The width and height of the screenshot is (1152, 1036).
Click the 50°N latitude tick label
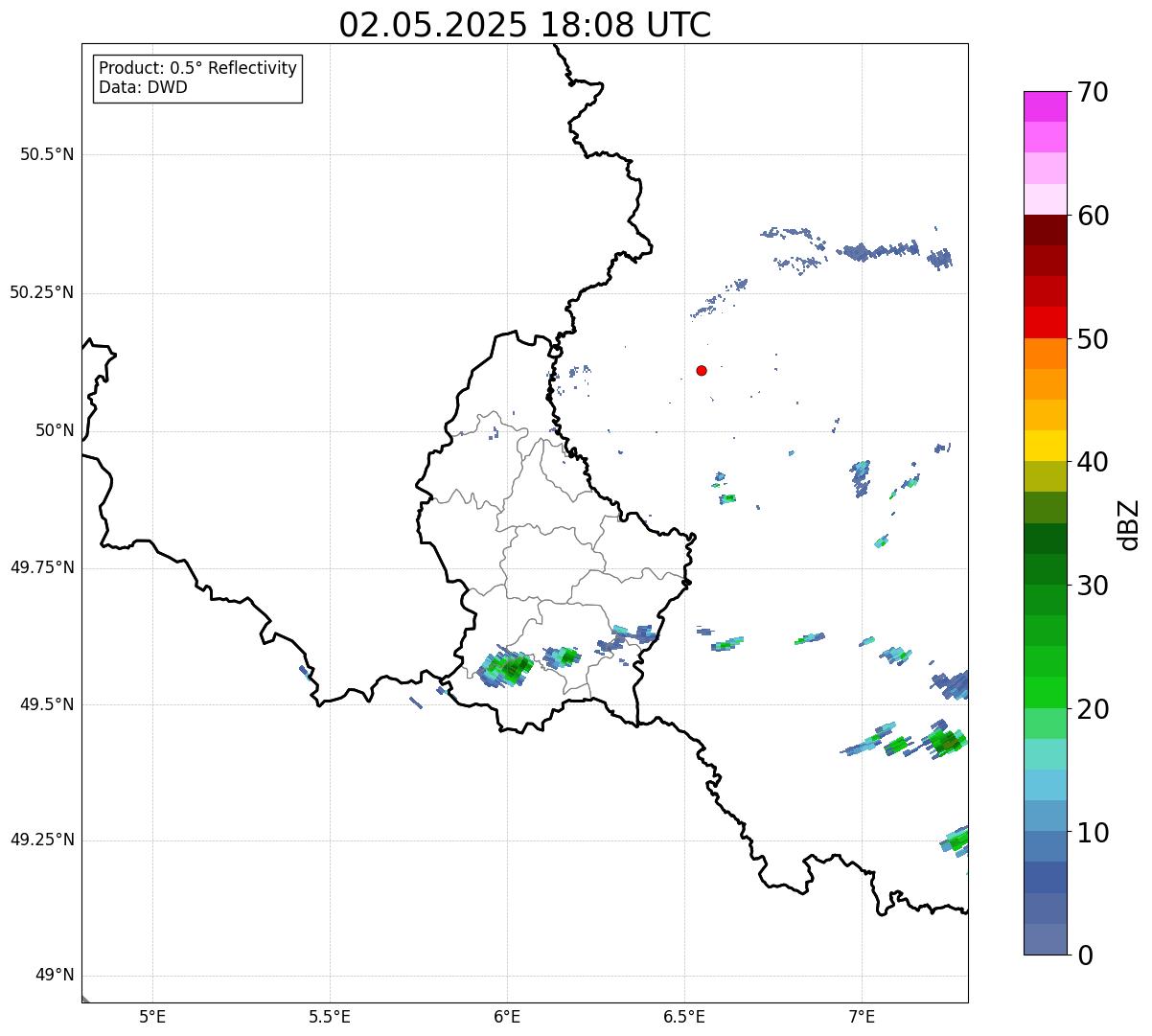55,430
